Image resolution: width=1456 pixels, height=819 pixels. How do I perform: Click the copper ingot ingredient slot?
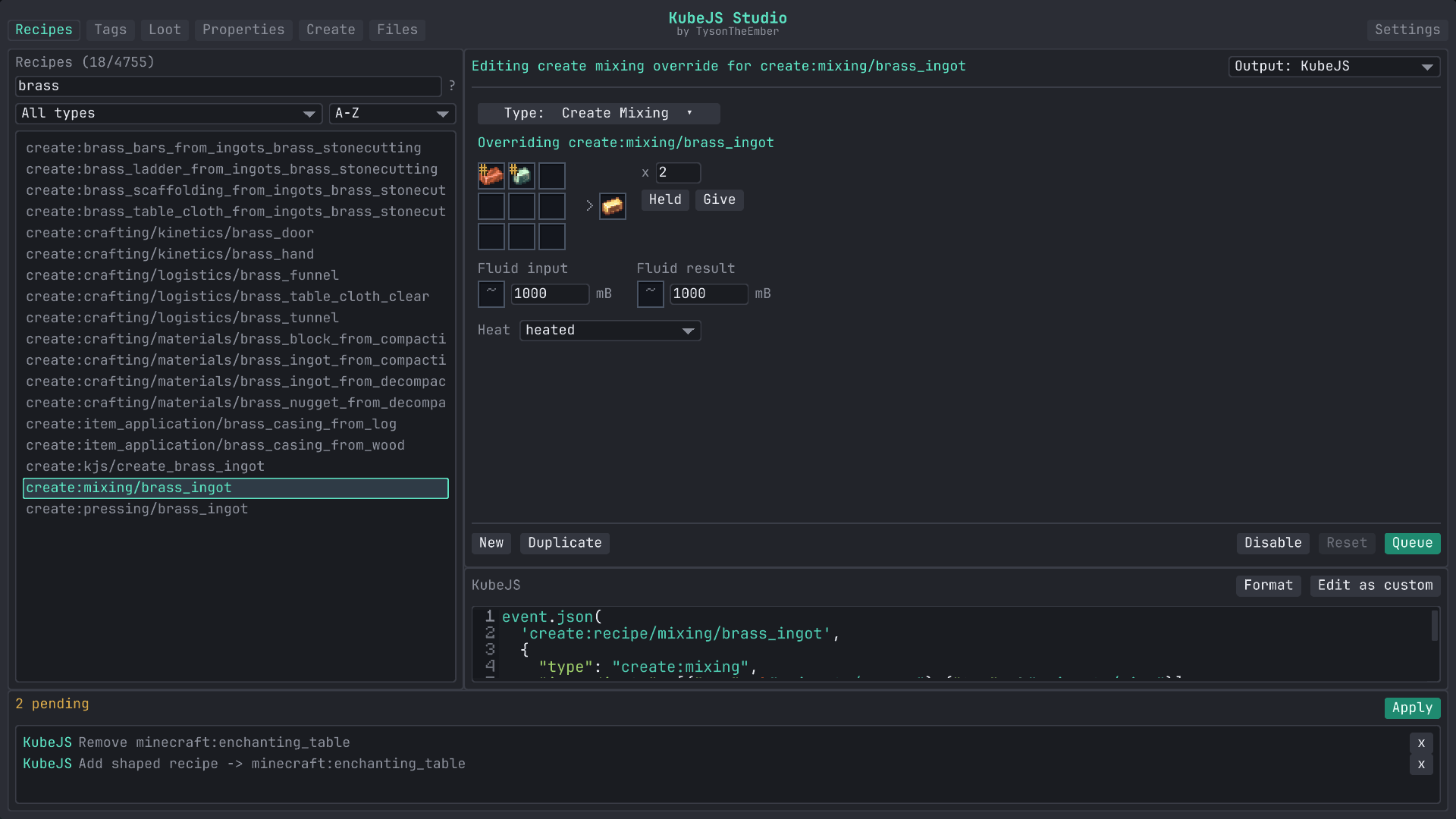coord(491,176)
